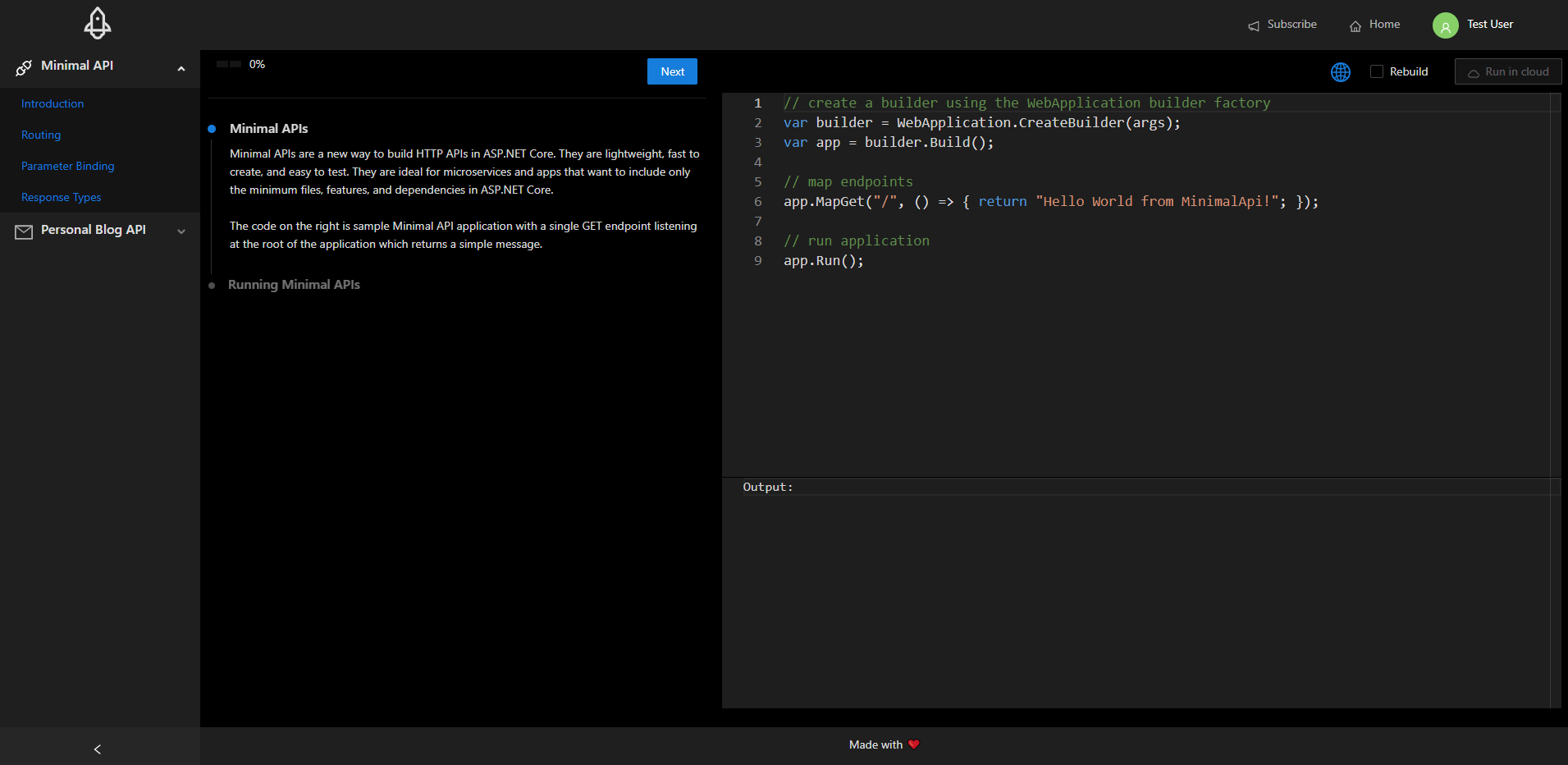Click the app.Run(); code line

(823, 261)
